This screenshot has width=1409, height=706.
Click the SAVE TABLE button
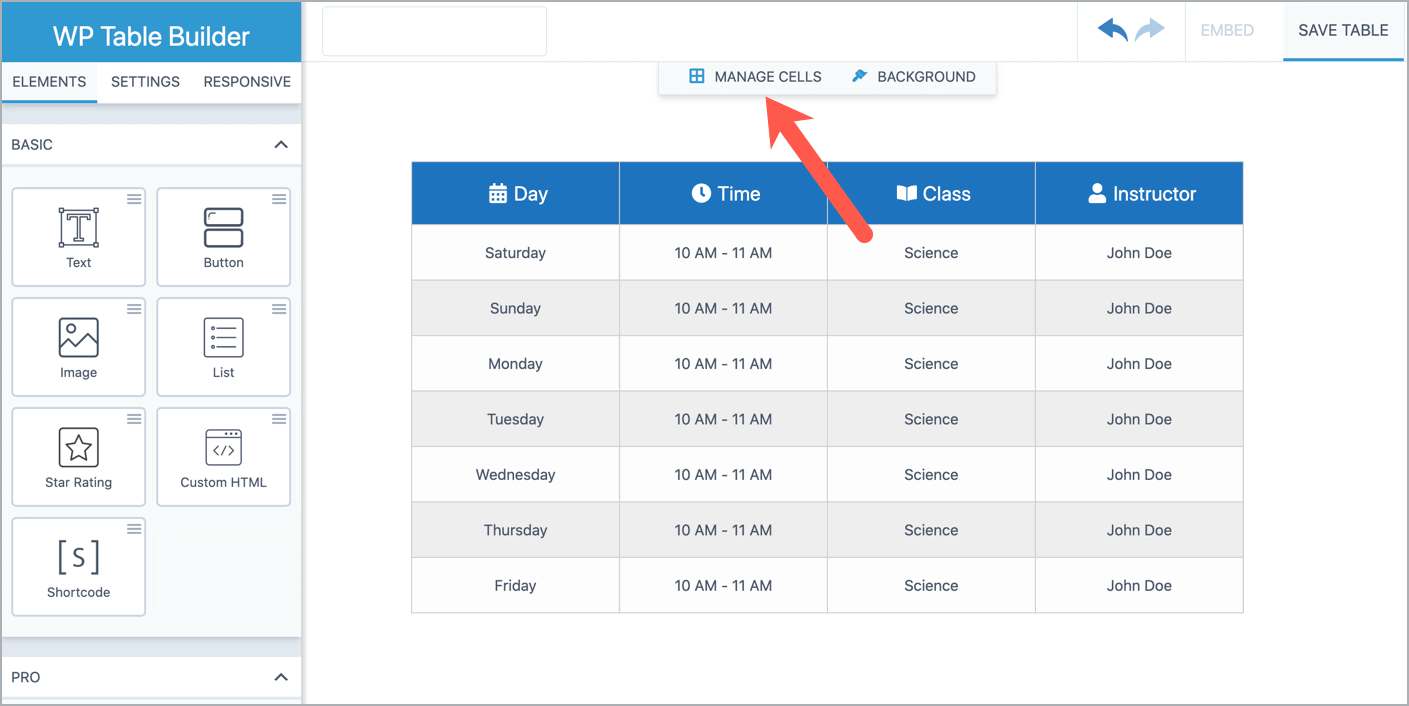[1342, 30]
